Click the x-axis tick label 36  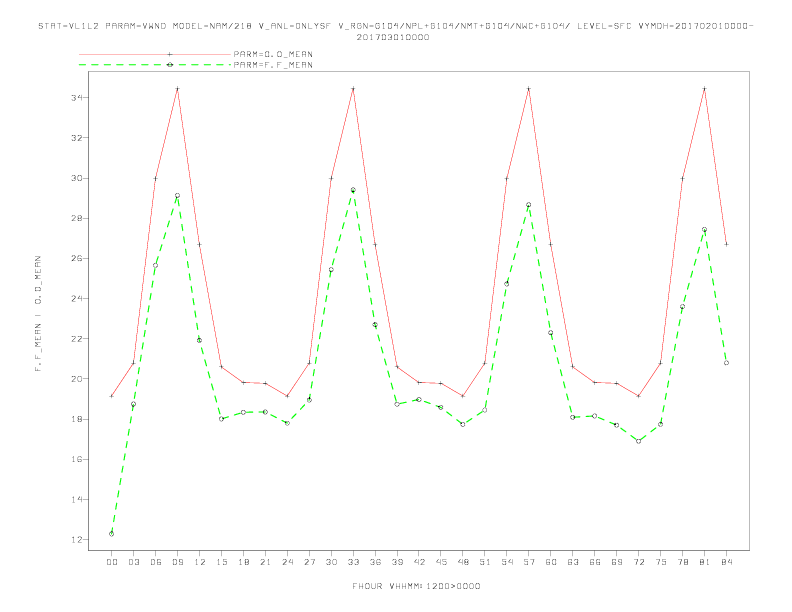tap(375, 562)
